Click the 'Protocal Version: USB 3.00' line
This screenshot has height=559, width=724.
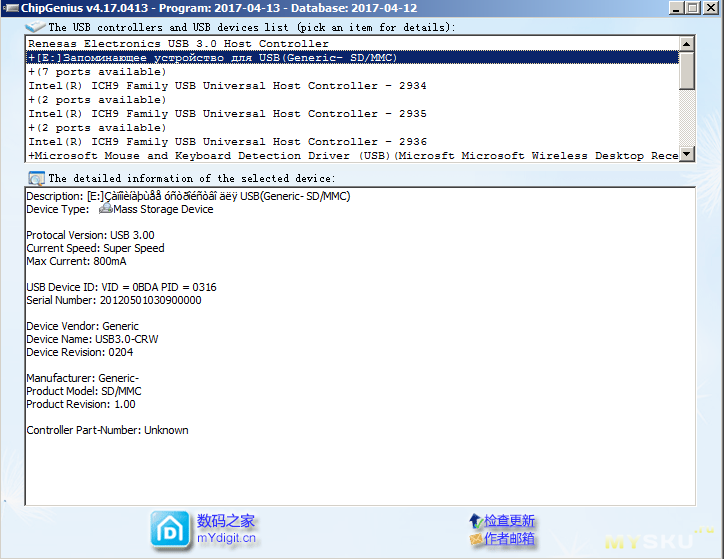(90, 235)
